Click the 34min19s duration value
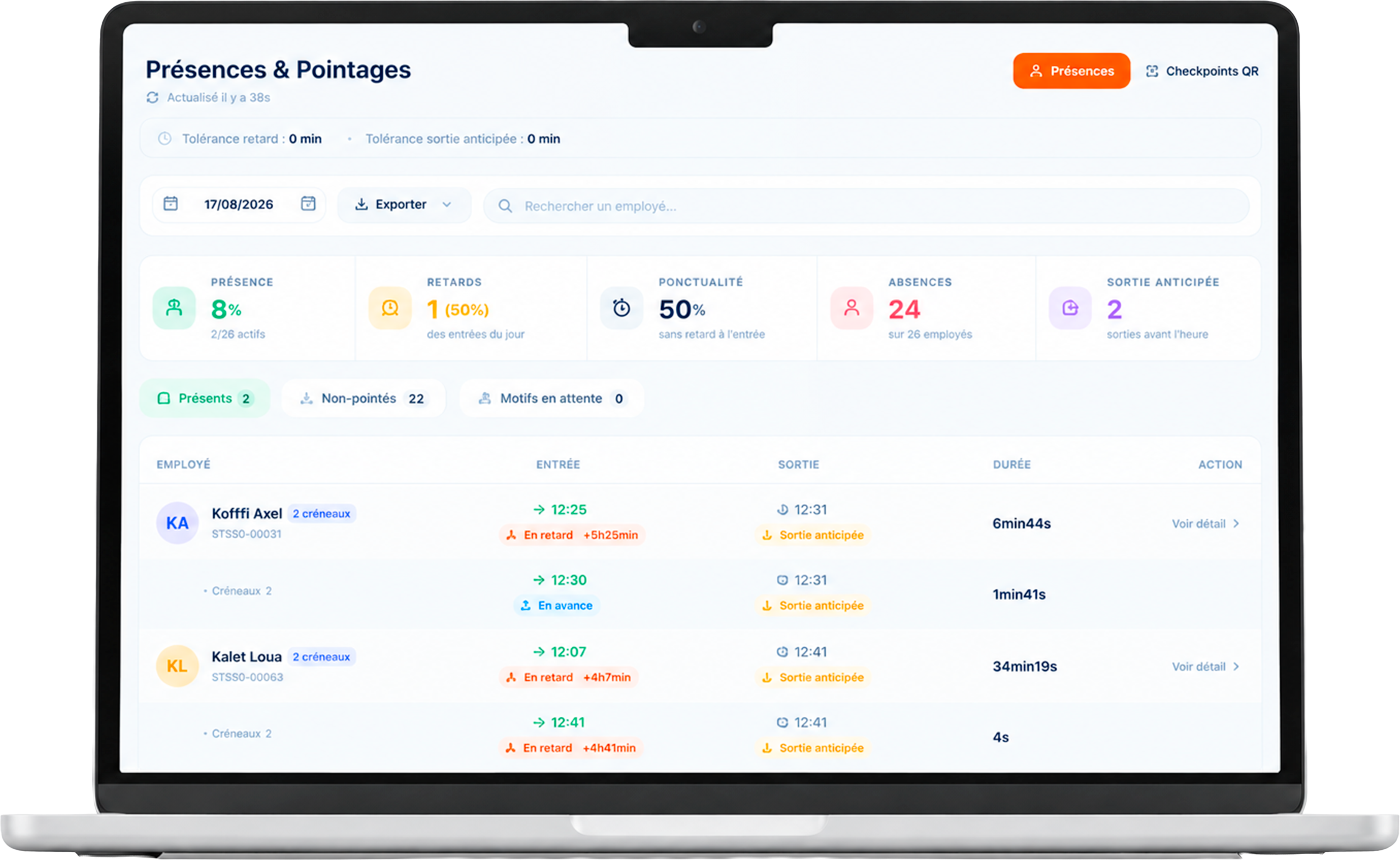Screen dimensions: 1400x860 (1025, 666)
